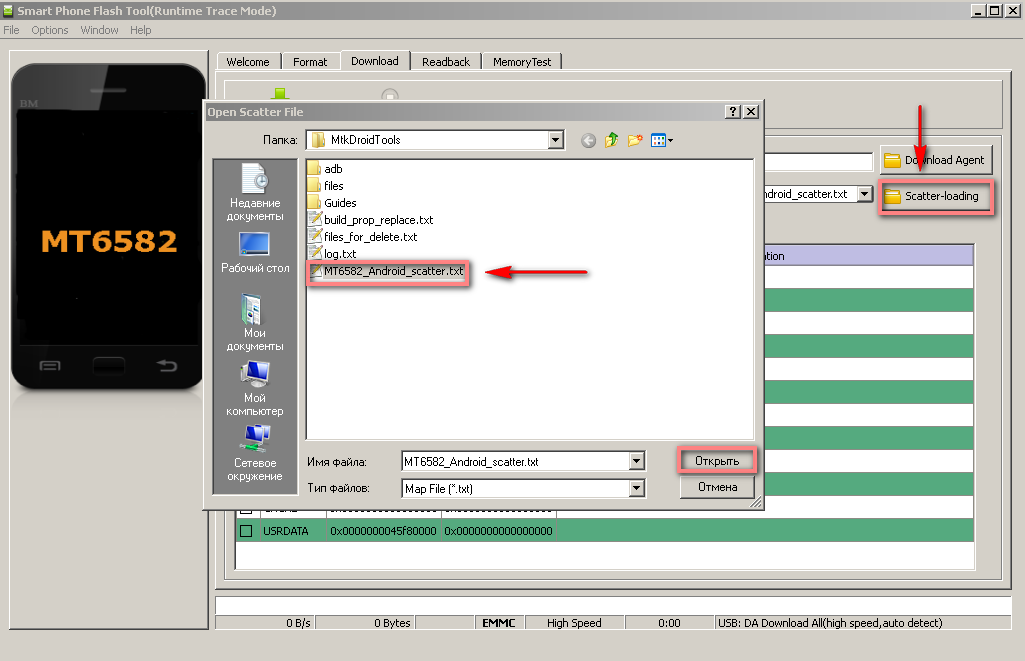Switch to the Readback tab
Screen dimensions: 1025x661
(x=445, y=62)
